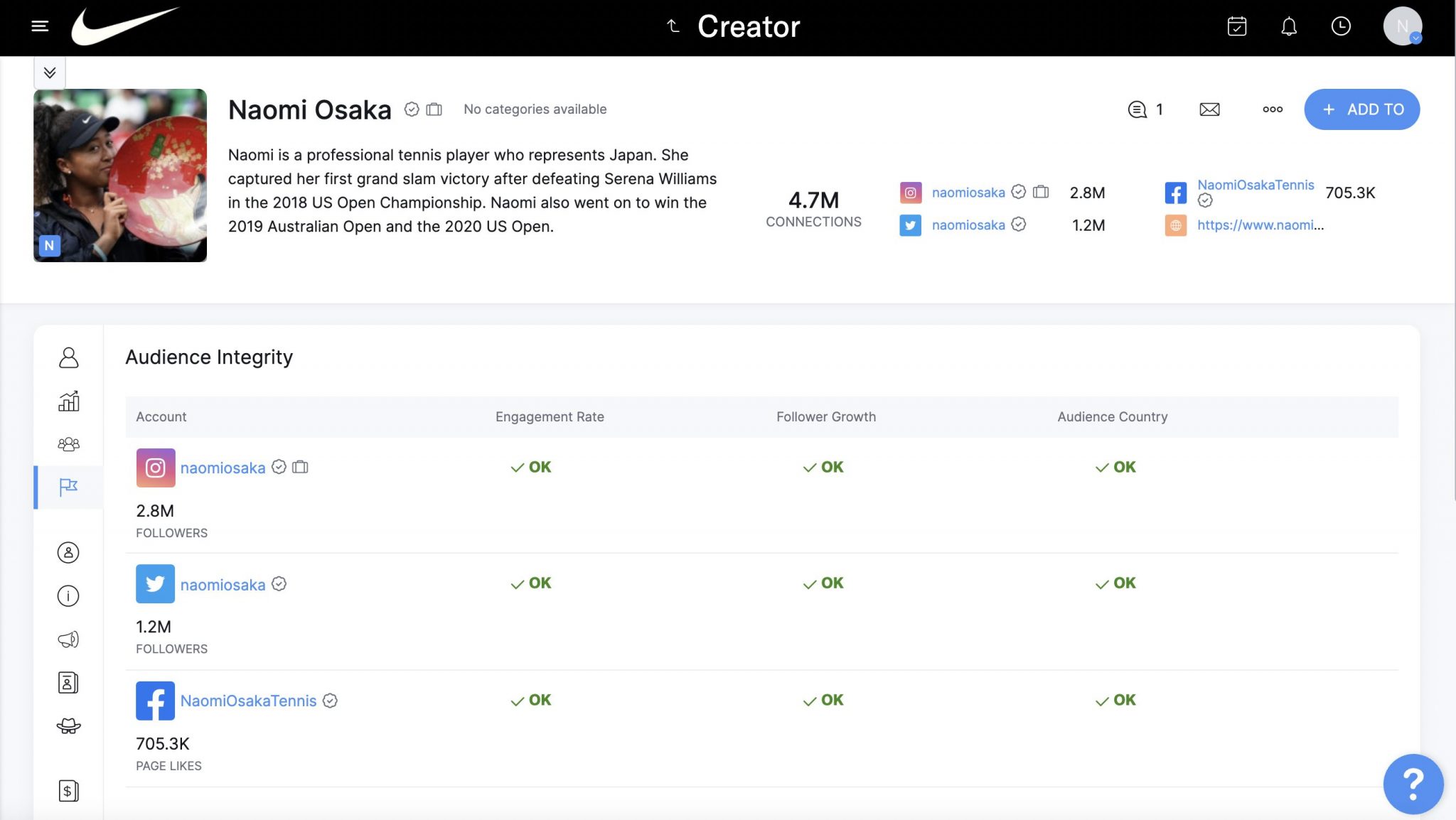Collapse the profile header with double chevron
This screenshot has width=1456, height=820.
(x=49, y=72)
